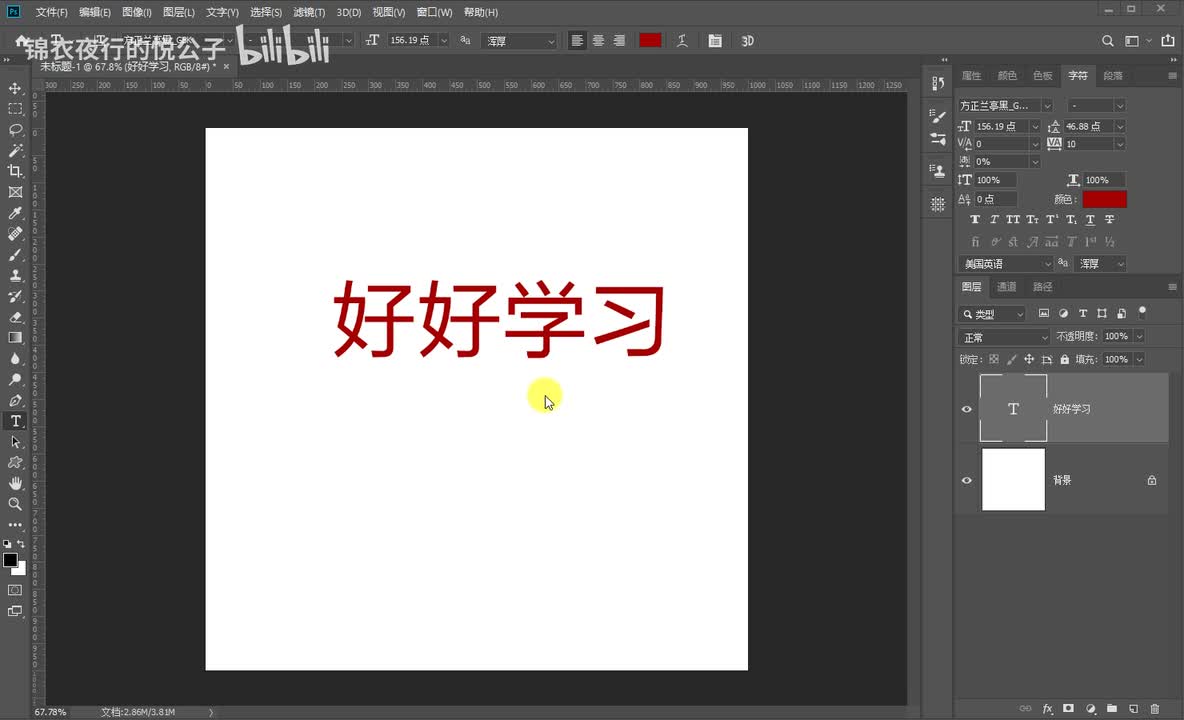
Task: Select the Brush tool
Action: coord(15,255)
